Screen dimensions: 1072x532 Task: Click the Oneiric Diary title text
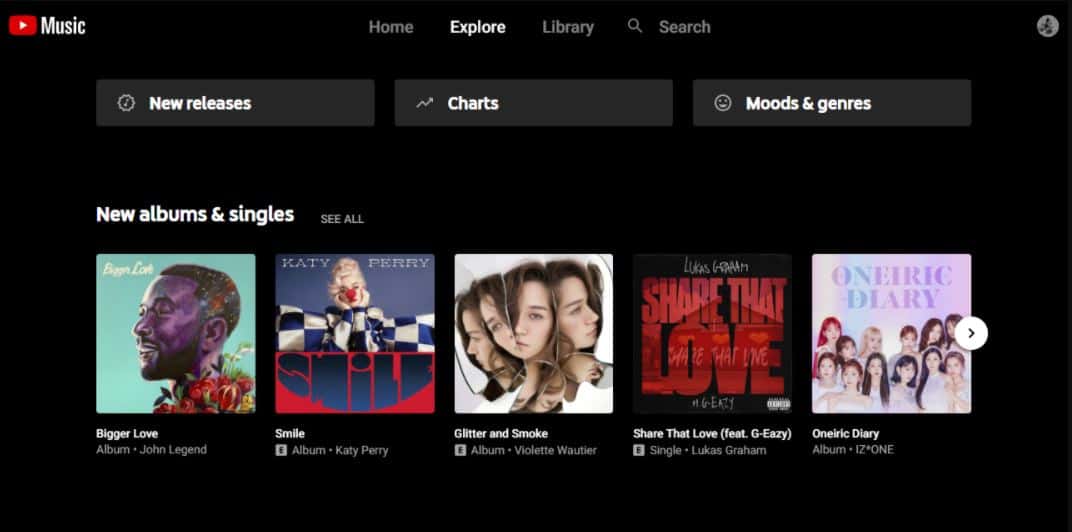tap(846, 434)
